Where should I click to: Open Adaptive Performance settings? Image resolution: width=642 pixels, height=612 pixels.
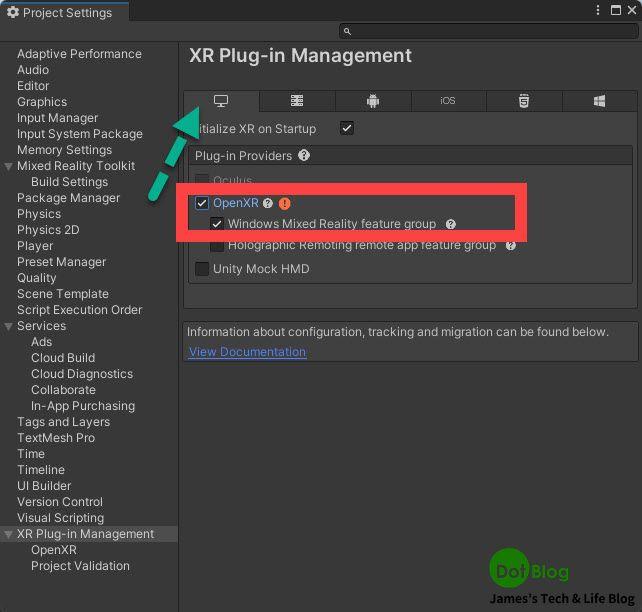click(x=79, y=54)
